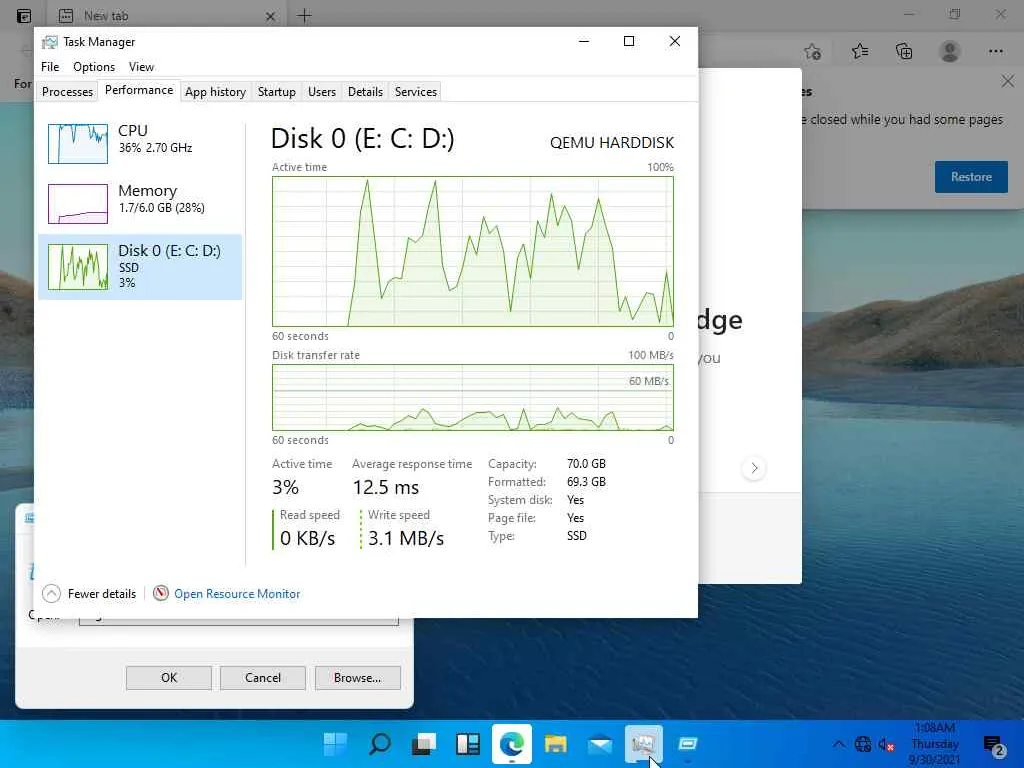1024x768 pixels.
Task: Click the QEMU HARDDISK label
Action: (x=611, y=142)
